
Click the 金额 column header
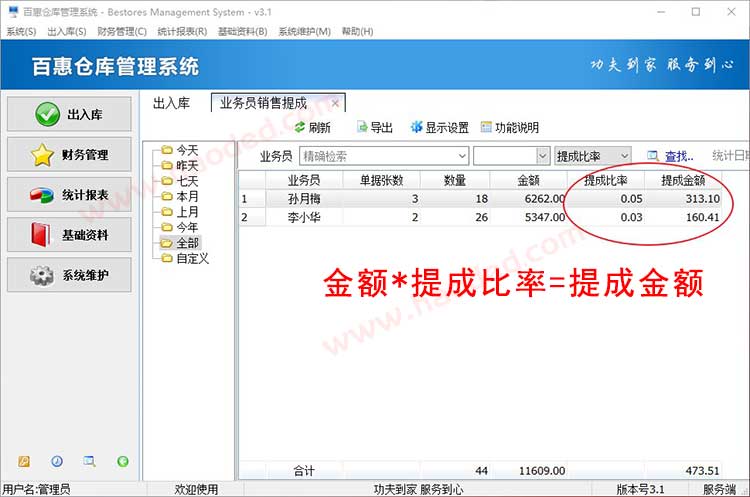[529, 180]
